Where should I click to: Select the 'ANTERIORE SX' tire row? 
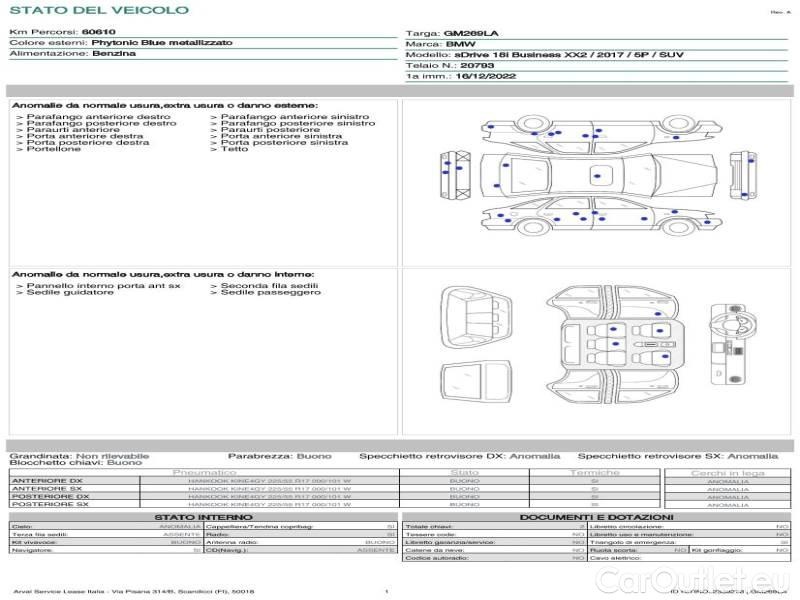[334, 489]
